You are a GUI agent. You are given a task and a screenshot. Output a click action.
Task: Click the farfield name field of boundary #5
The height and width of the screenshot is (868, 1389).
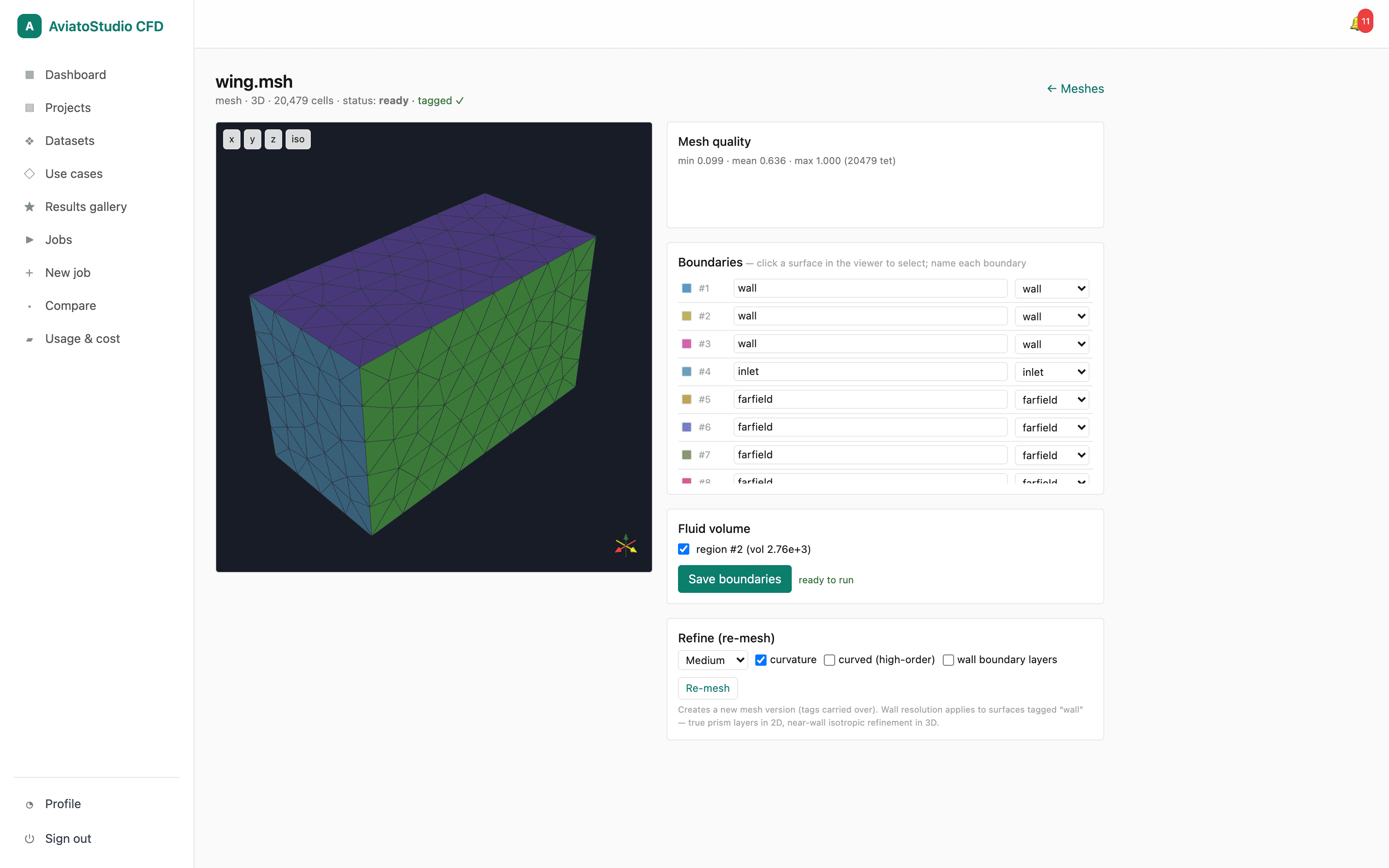870,399
